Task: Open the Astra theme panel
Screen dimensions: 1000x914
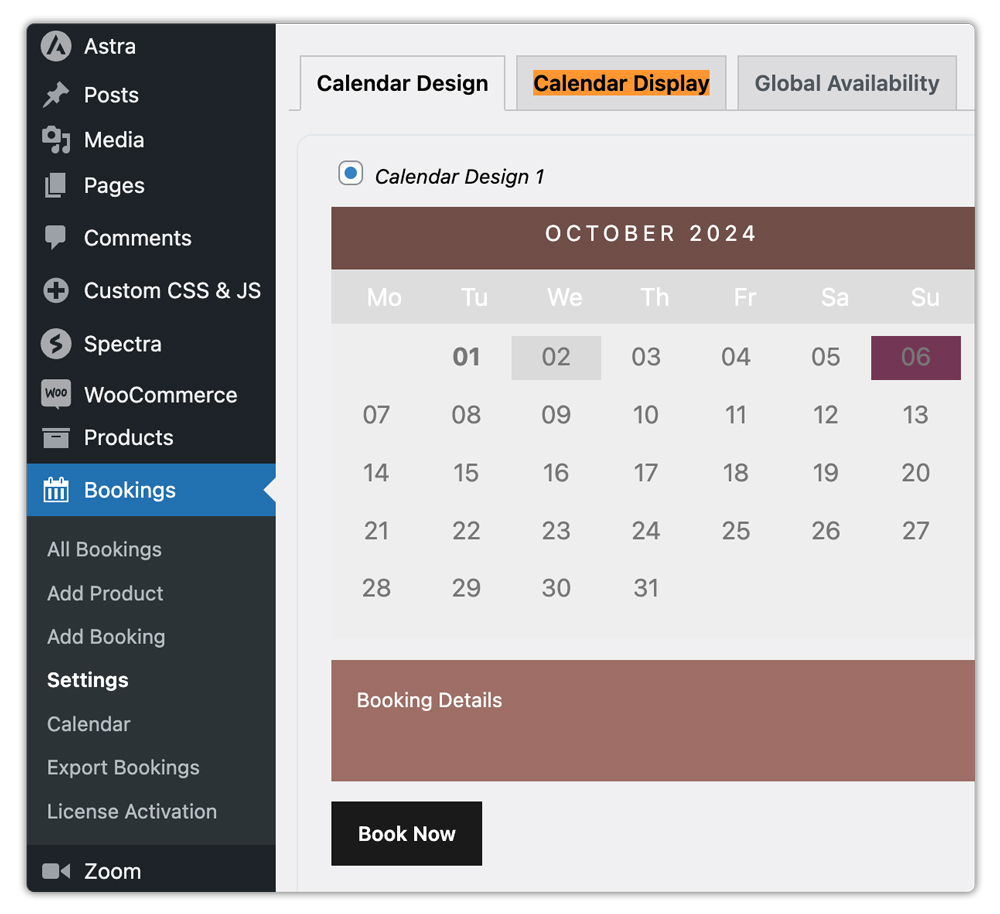Action: point(56,46)
